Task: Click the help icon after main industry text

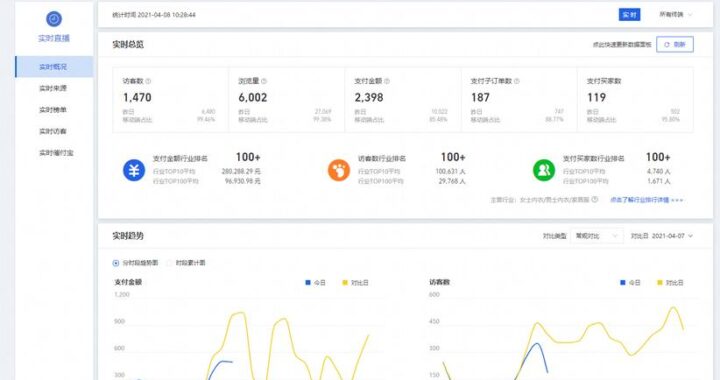Action: 595,200
